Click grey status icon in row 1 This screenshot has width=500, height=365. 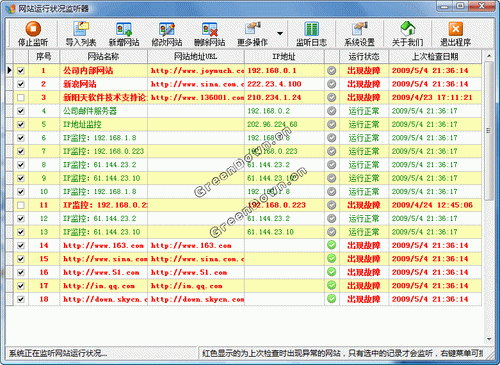point(331,71)
